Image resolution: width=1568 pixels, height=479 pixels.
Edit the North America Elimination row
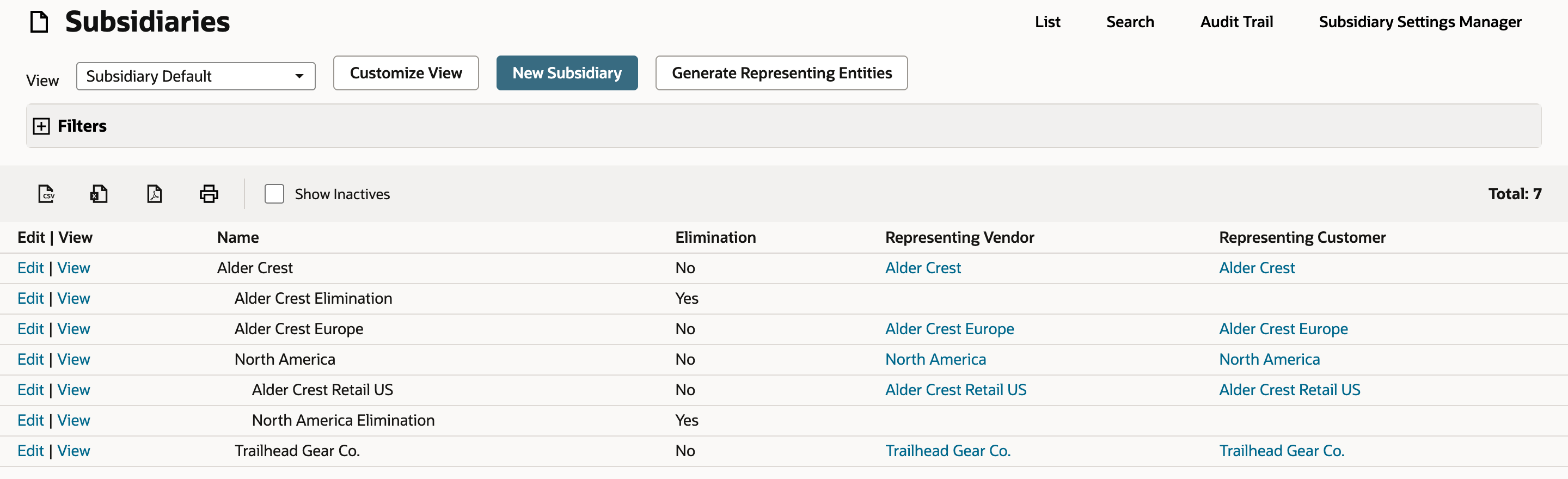(30, 420)
